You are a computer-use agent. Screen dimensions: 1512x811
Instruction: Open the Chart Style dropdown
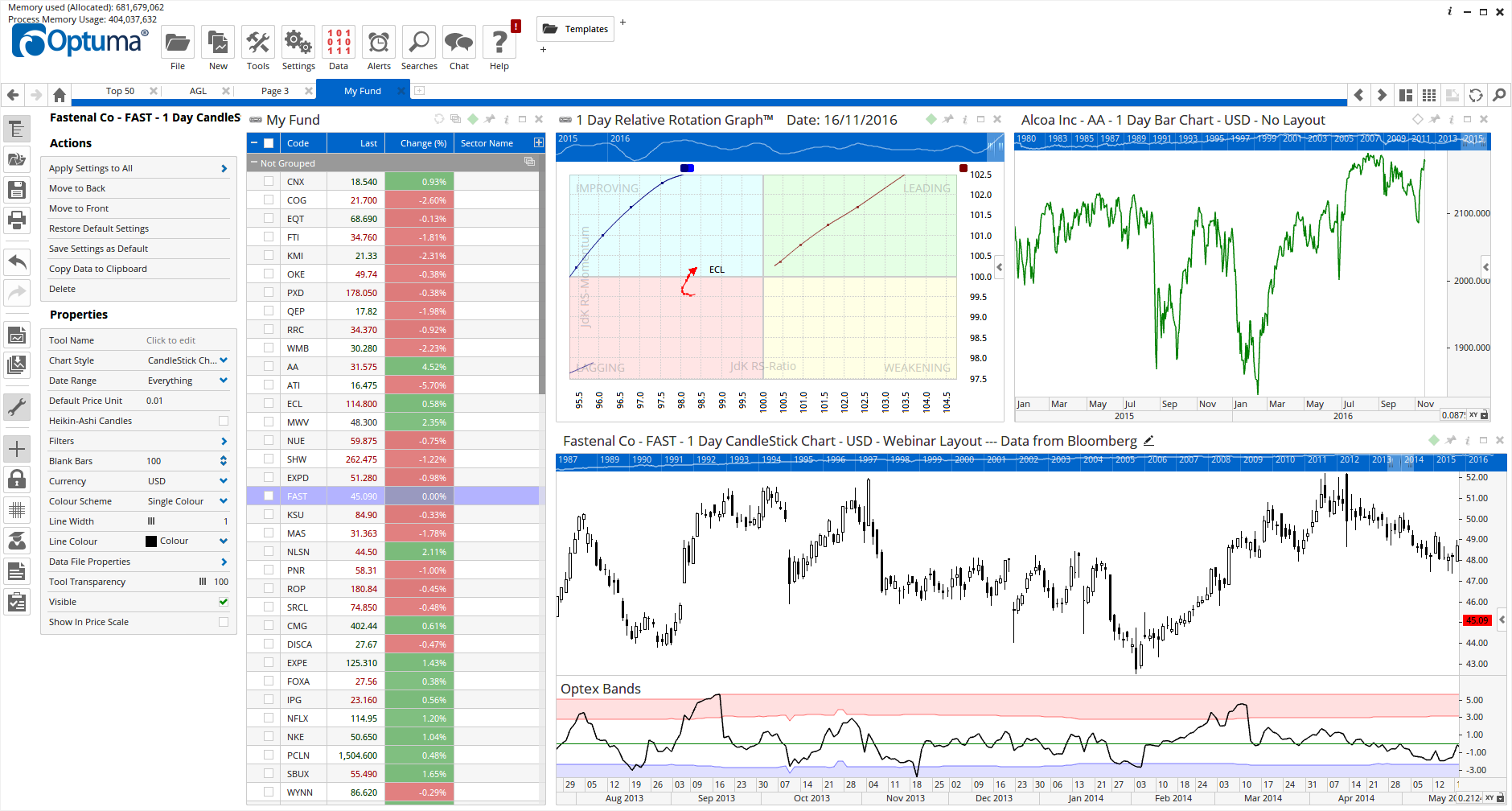224,360
